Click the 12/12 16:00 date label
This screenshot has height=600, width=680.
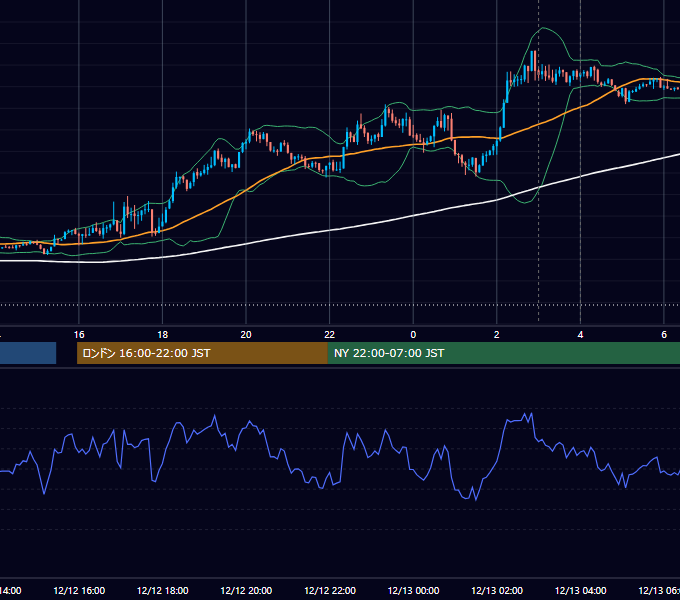(79, 590)
